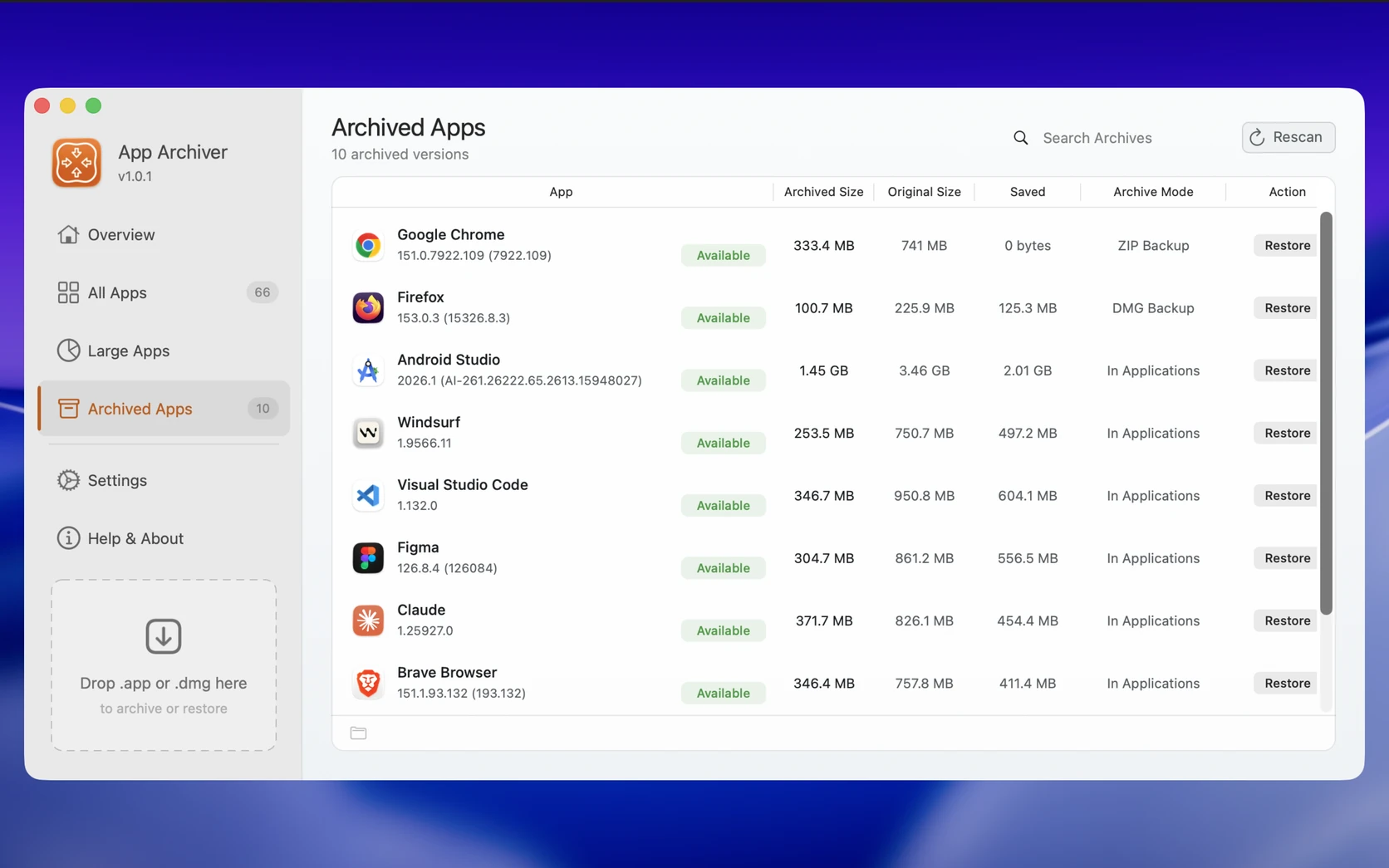Open the Overview section

coord(164,234)
